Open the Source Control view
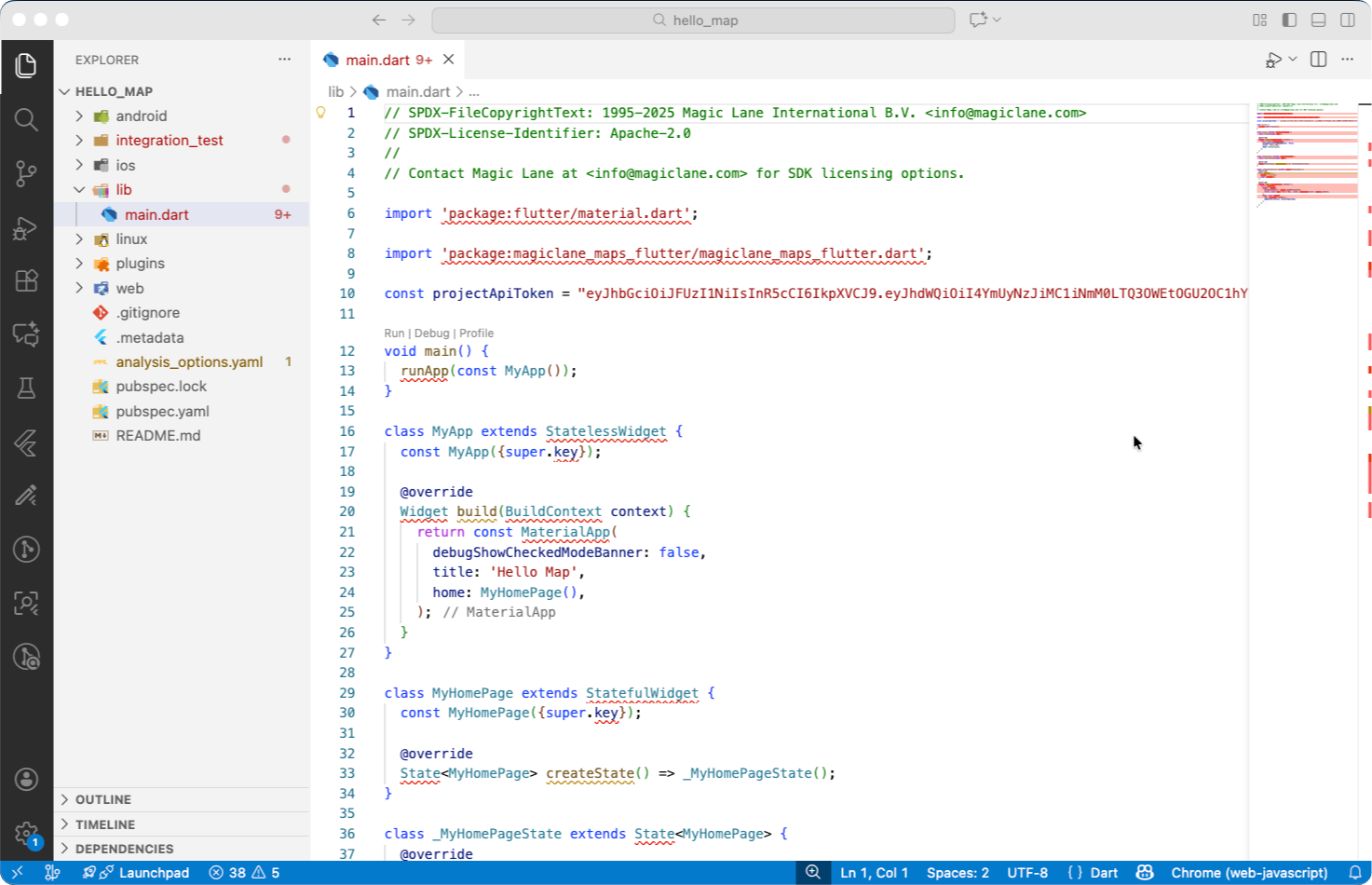This screenshot has height=885, width=1372. point(26,173)
